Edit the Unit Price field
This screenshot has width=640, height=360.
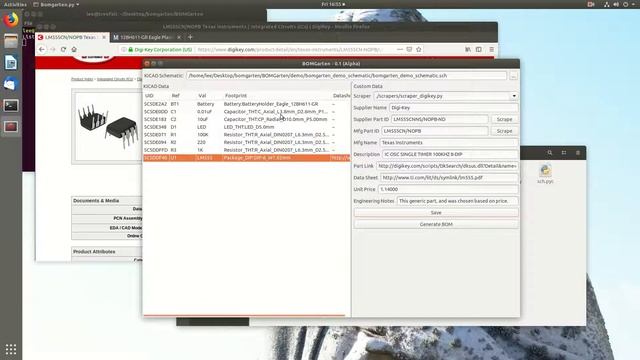click(448, 189)
